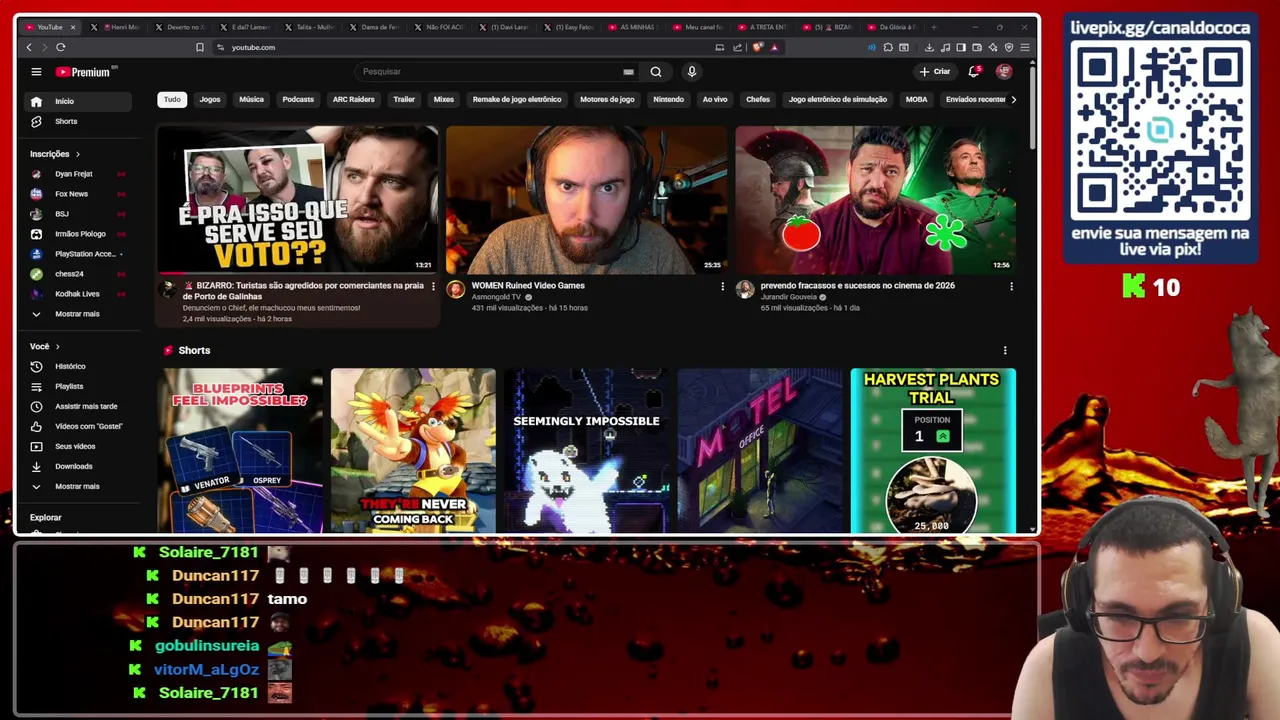Start voice search with microphone icon
The height and width of the screenshot is (720, 1280).
(691, 72)
